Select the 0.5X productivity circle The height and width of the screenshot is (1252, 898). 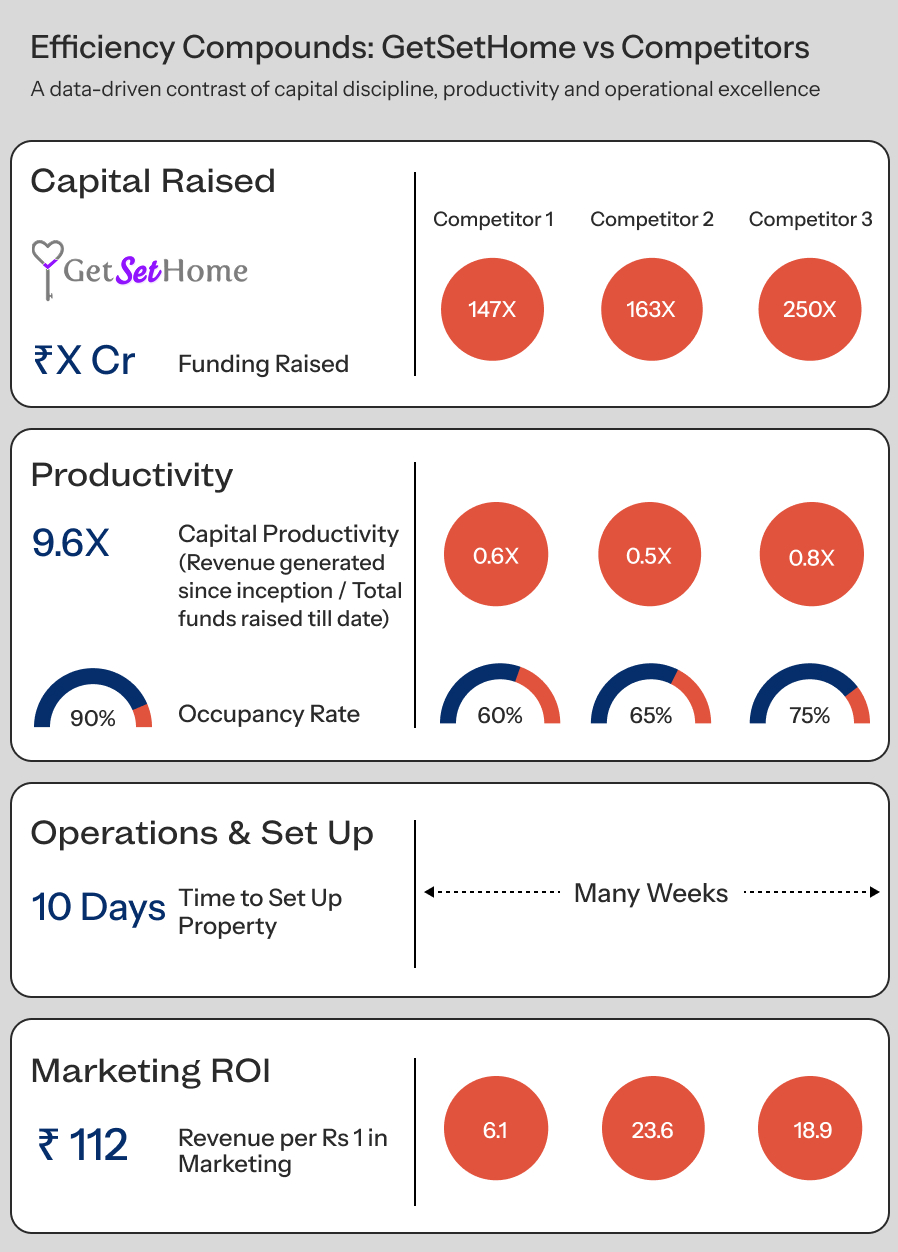coord(649,556)
